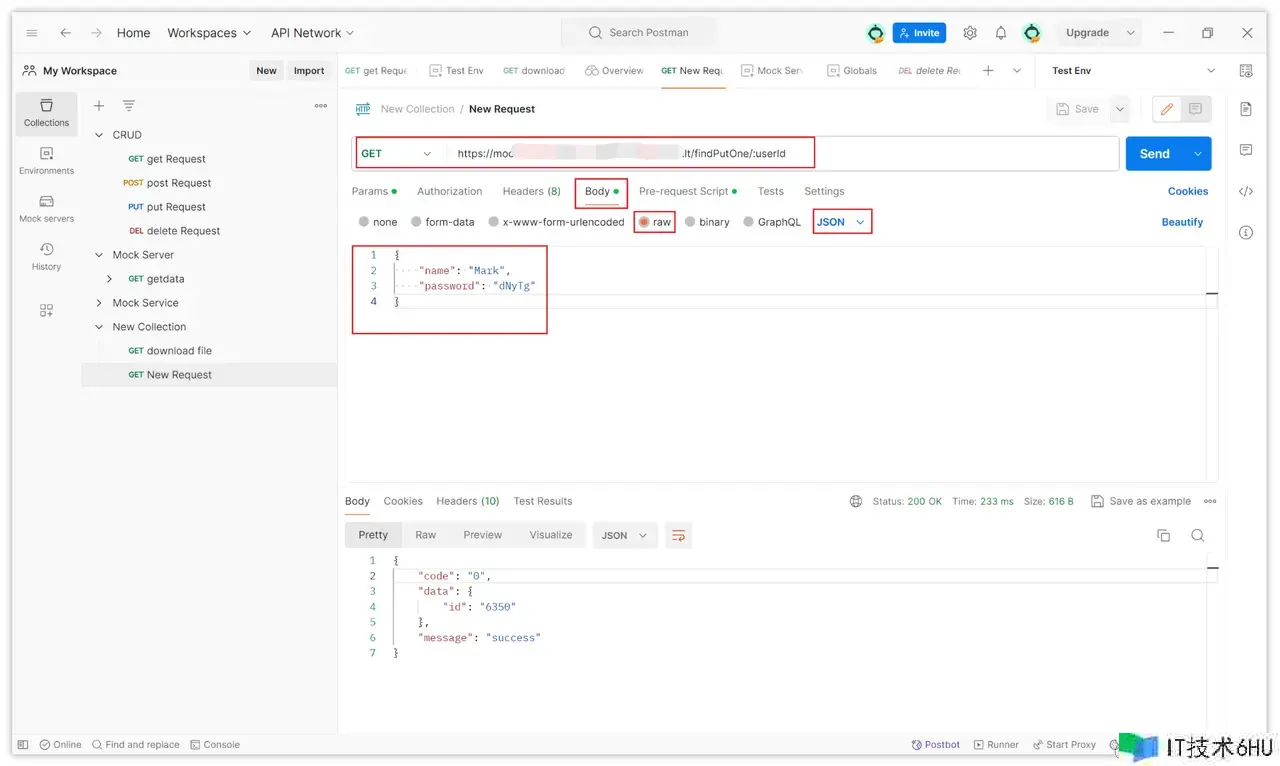Image resolution: width=1280 pixels, height=766 pixels.
Task: Click the filter collections icon
Action: pyautogui.click(x=129, y=106)
